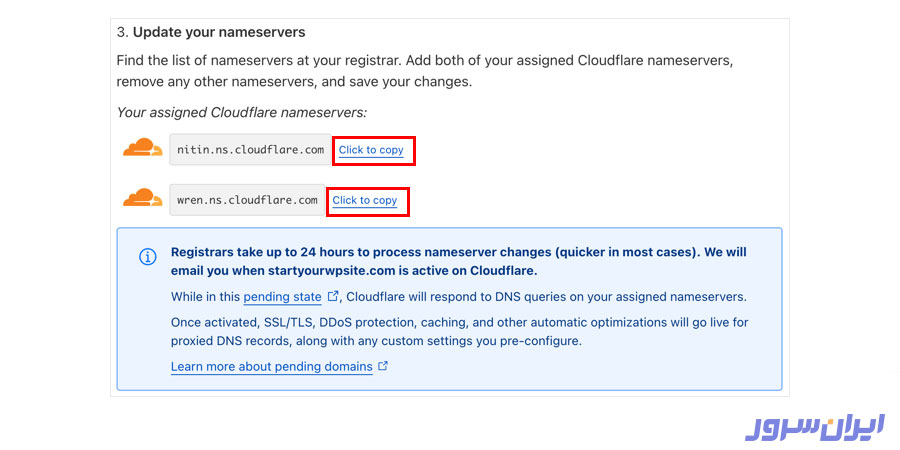
Task: Open the "pending state" link
Action: click(x=282, y=297)
